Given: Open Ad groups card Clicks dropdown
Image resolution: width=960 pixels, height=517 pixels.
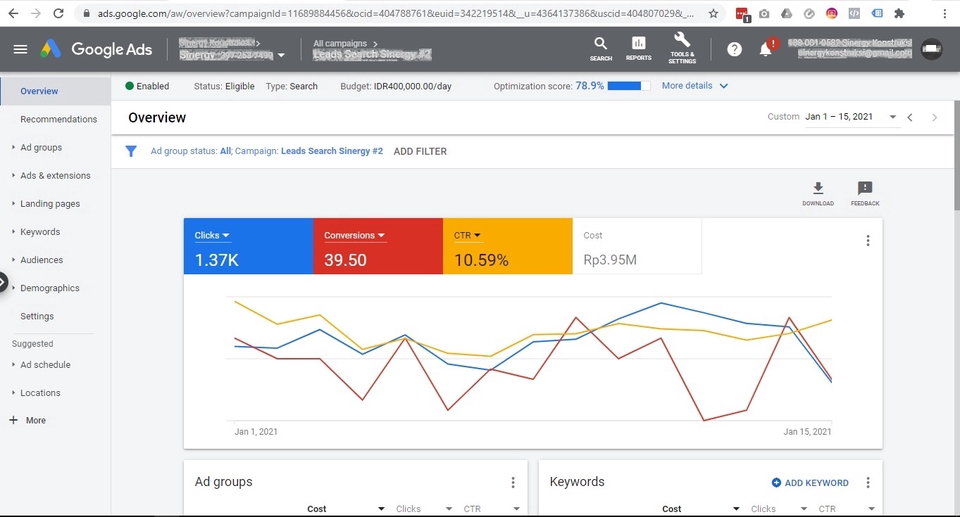Looking at the screenshot, I should click(449, 508).
